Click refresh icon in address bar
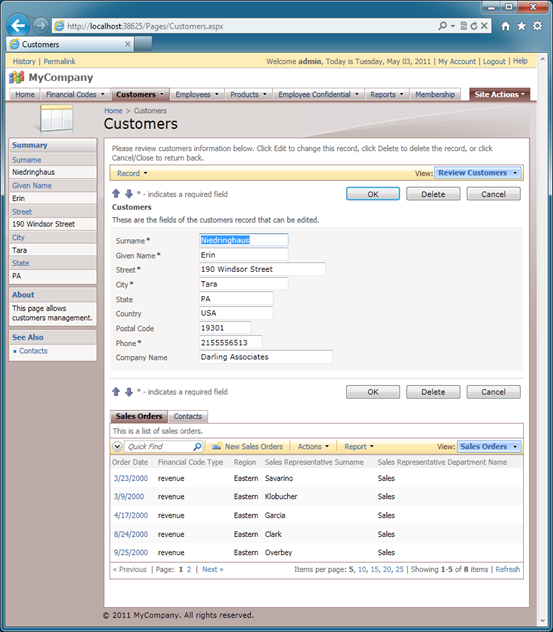Viewport: 553px width, 632px height. (474, 26)
